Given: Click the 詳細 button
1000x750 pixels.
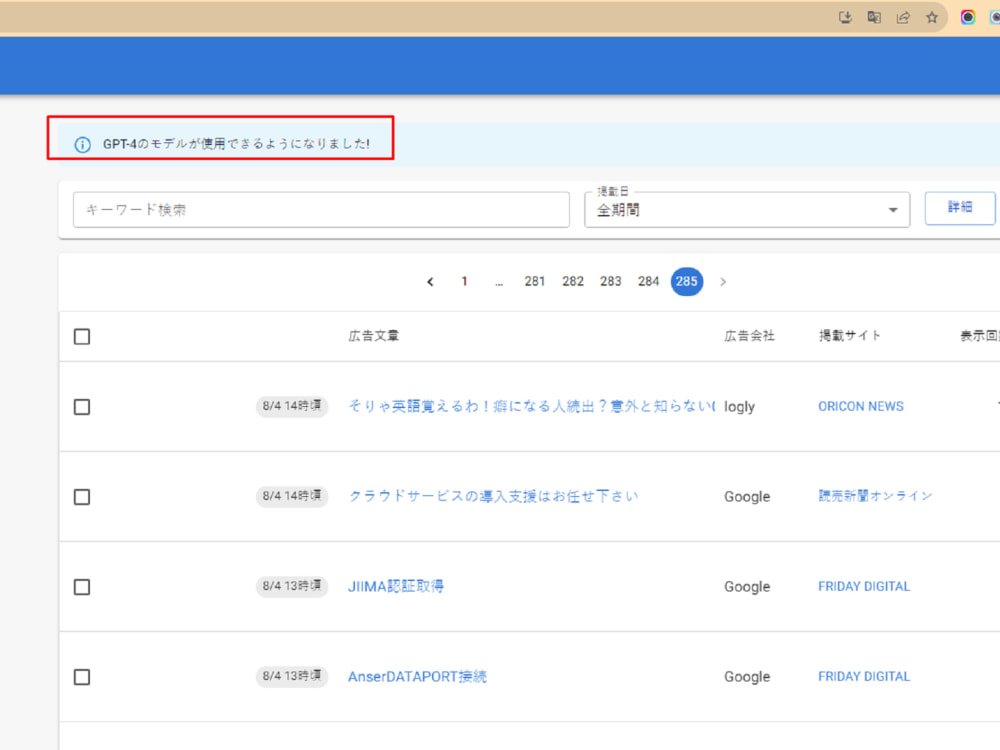Looking at the screenshot, I should pyautogui.click(x=960, y=208).
